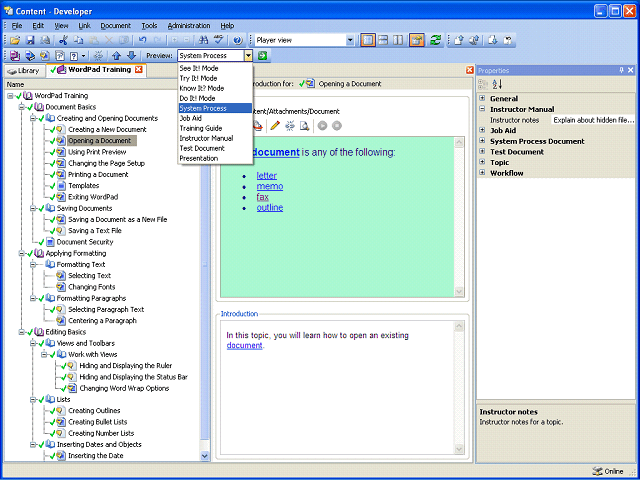Toggle the single pane layout button

click(368, 40)
